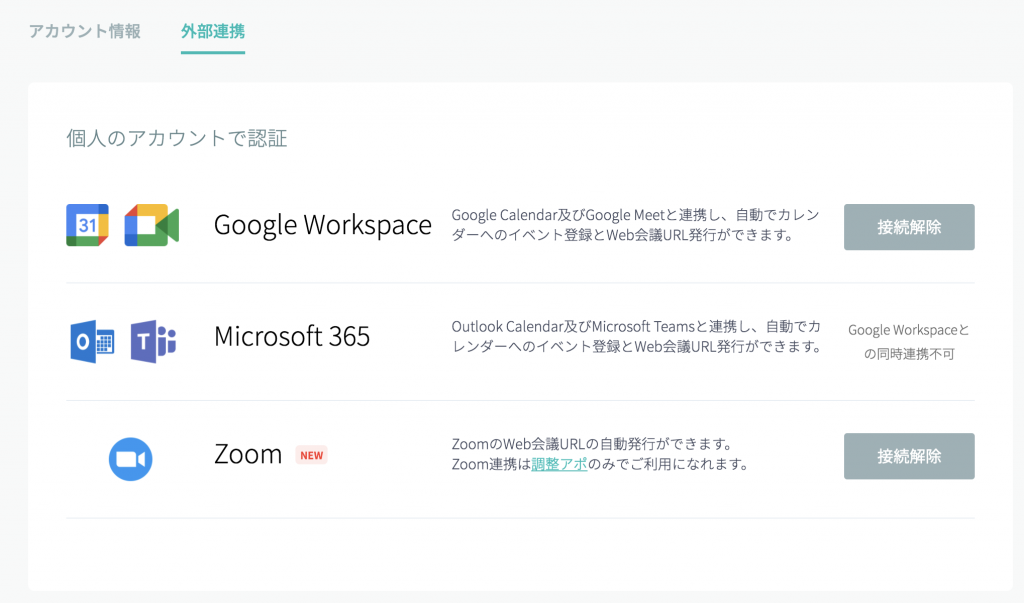Click the Zoom連携は text before the link

[491, 464]
